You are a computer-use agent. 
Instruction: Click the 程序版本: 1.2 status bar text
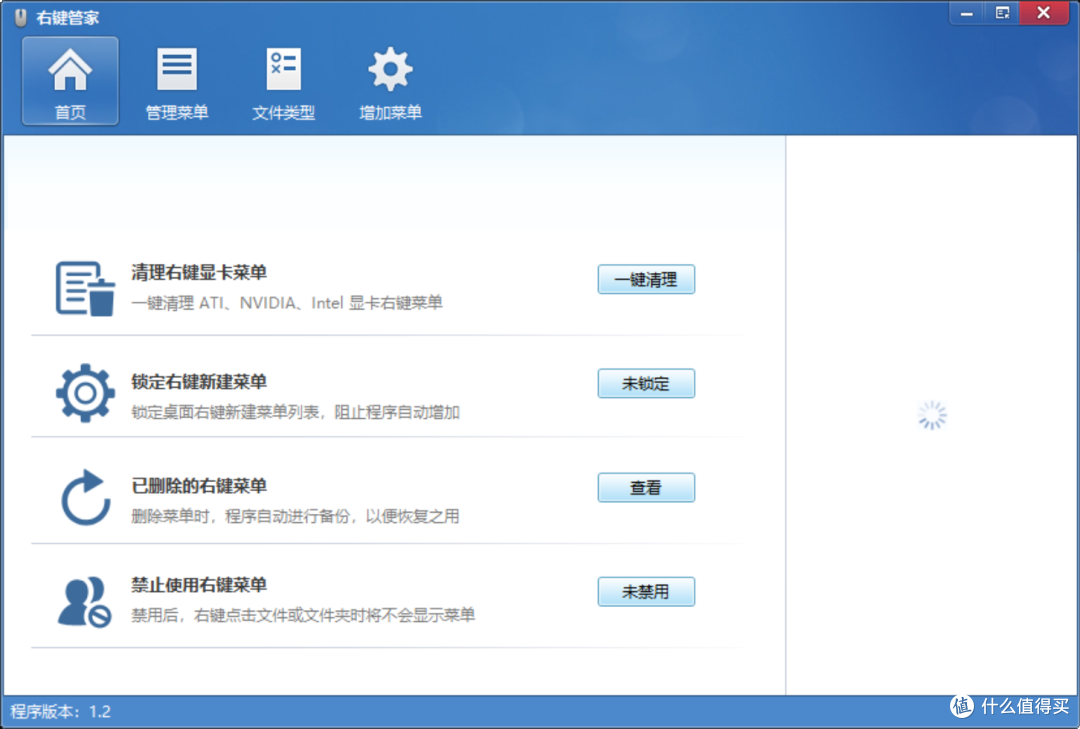(61, 712)
